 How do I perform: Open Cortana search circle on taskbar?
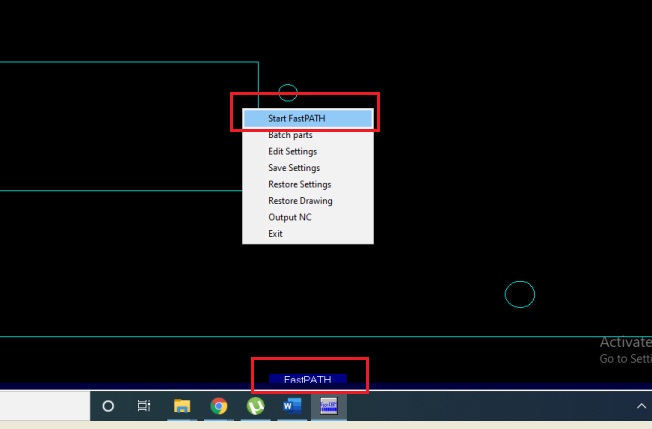pos(108,406)
